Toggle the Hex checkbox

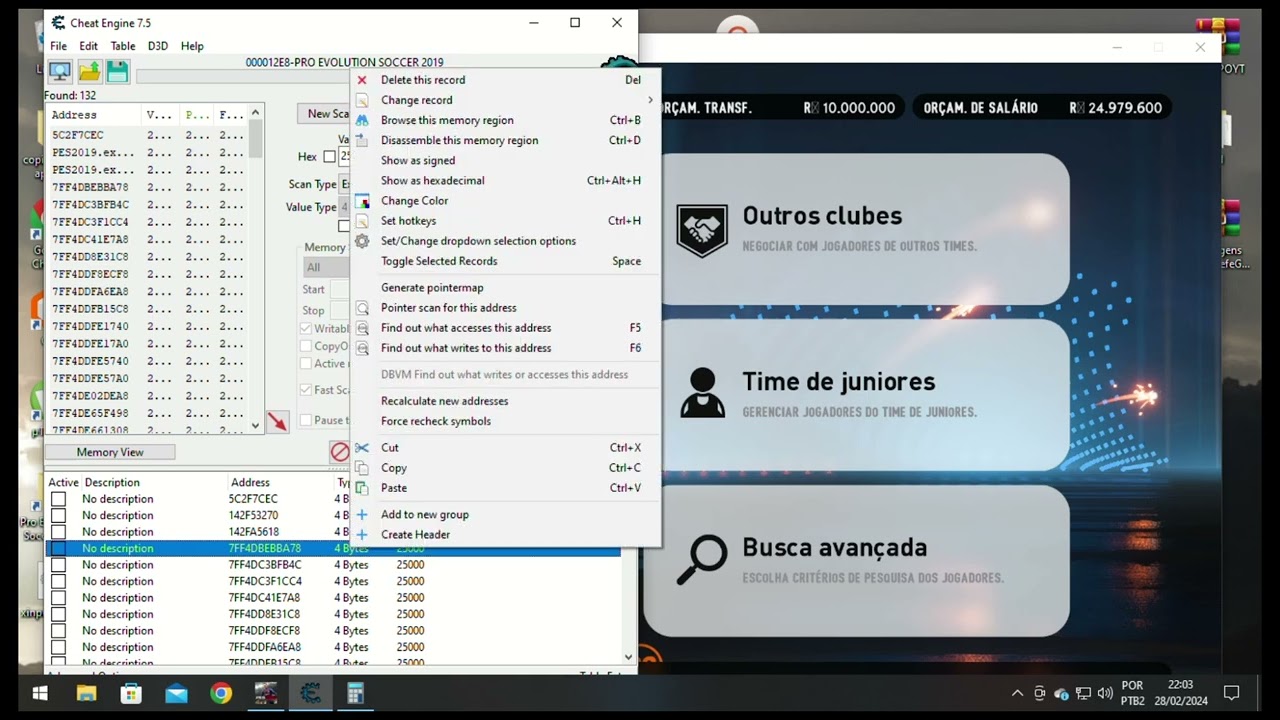point(329,157)
